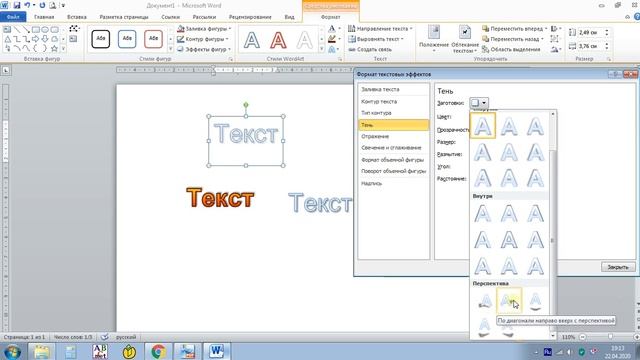Select the oval shape in shapes gallery

click(x=44, y=30)
